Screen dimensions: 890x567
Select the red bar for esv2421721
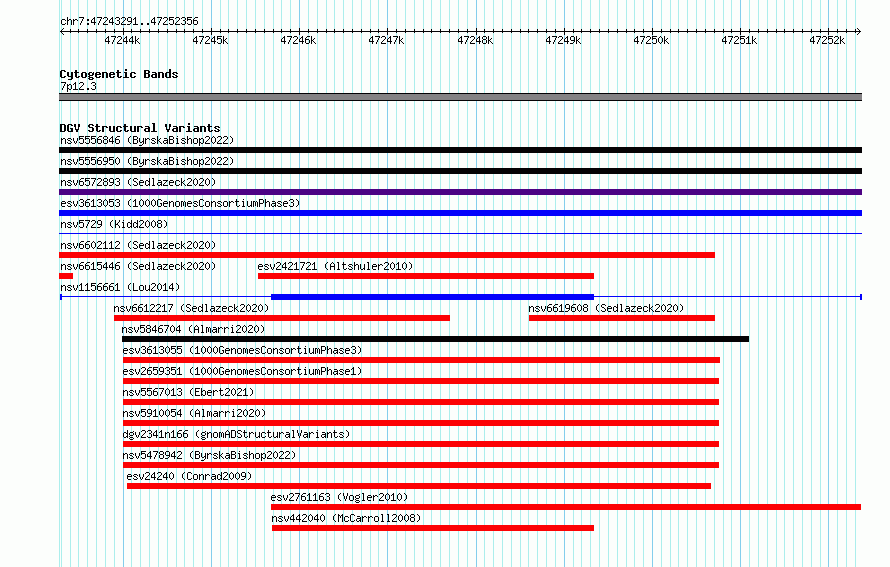click(x=426, y=276)
